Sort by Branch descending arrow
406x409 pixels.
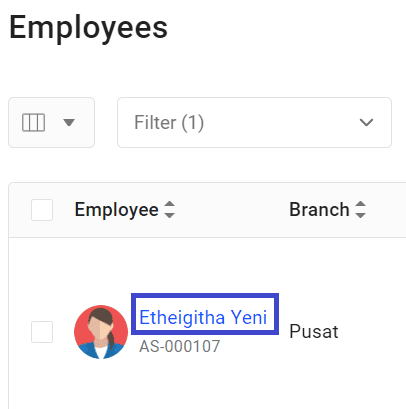point(361,215)
